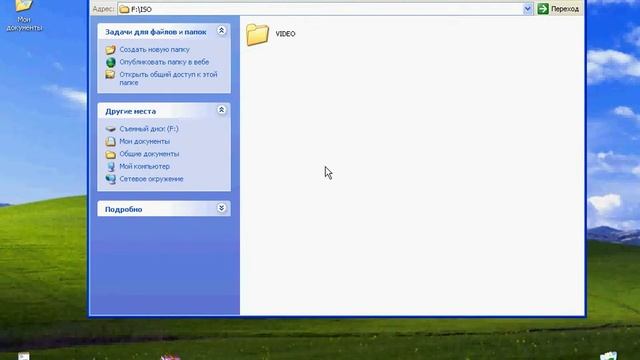This screenshot has height=360, width=640.
Task: Click Открыть общий доступ к этой папке
Action: point(168,78)
